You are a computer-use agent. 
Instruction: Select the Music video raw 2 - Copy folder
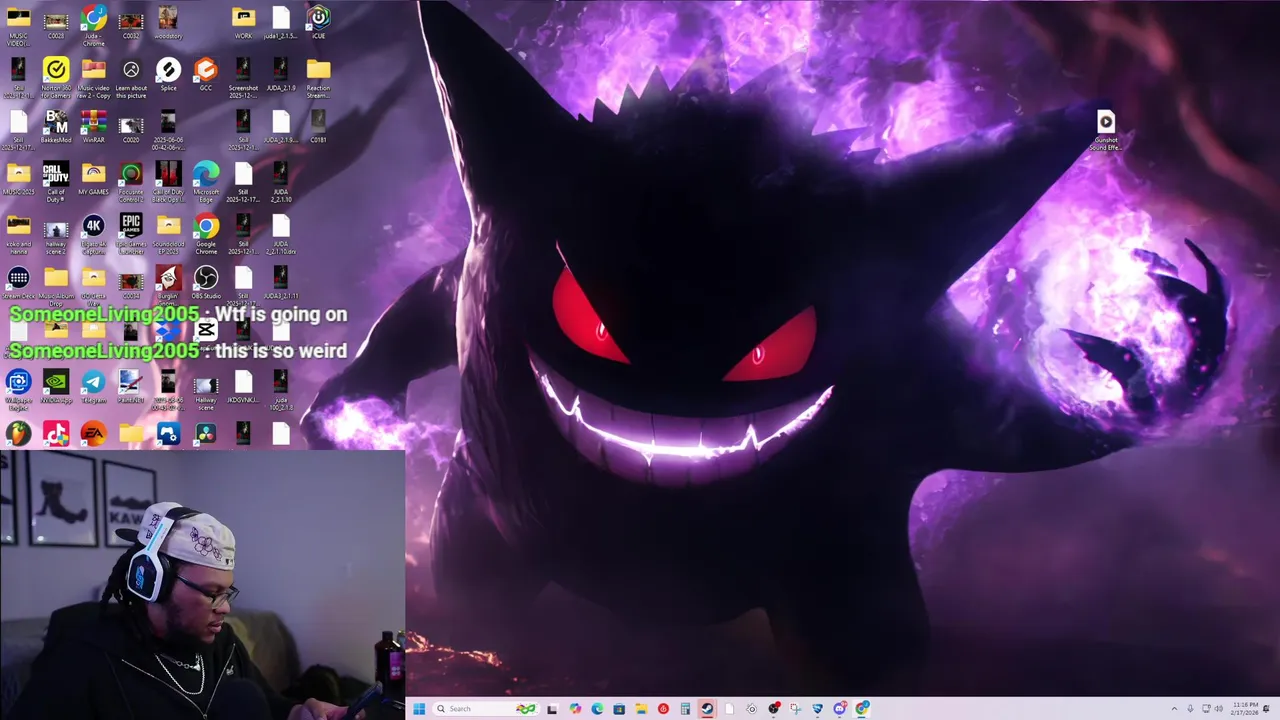click(93, 78)
